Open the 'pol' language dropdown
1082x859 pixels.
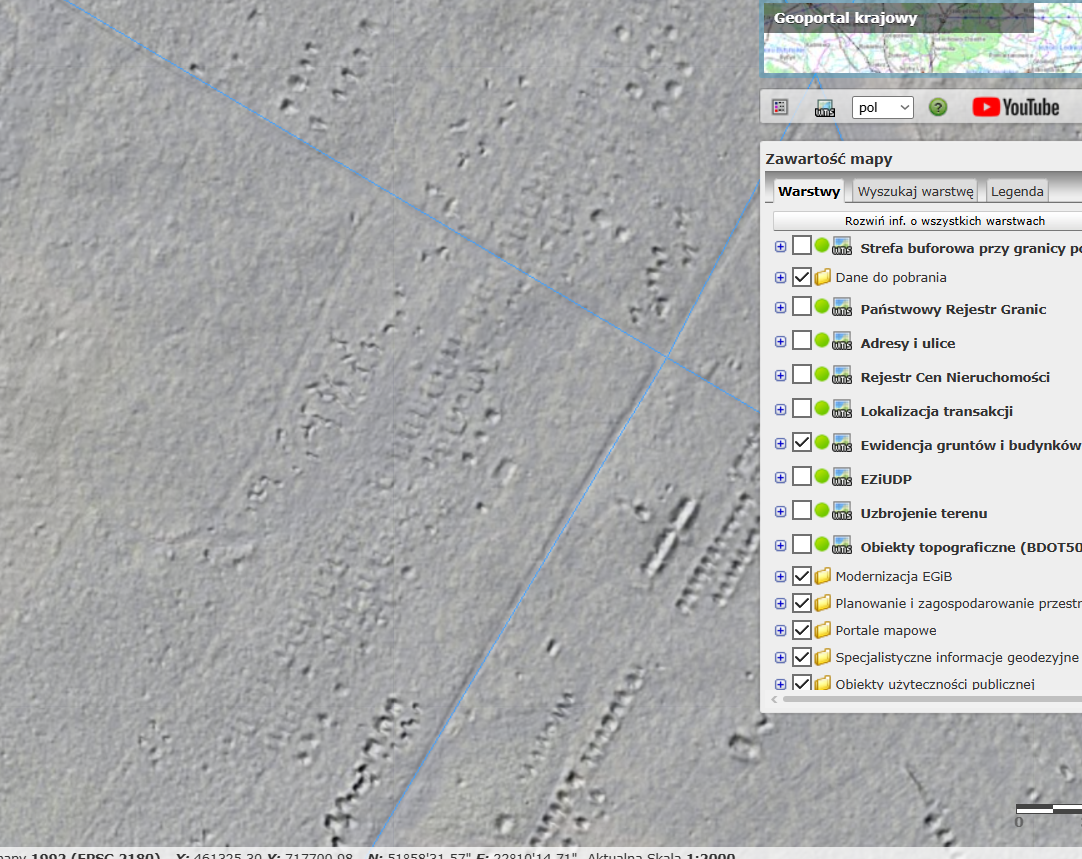(x=882, y=107)
